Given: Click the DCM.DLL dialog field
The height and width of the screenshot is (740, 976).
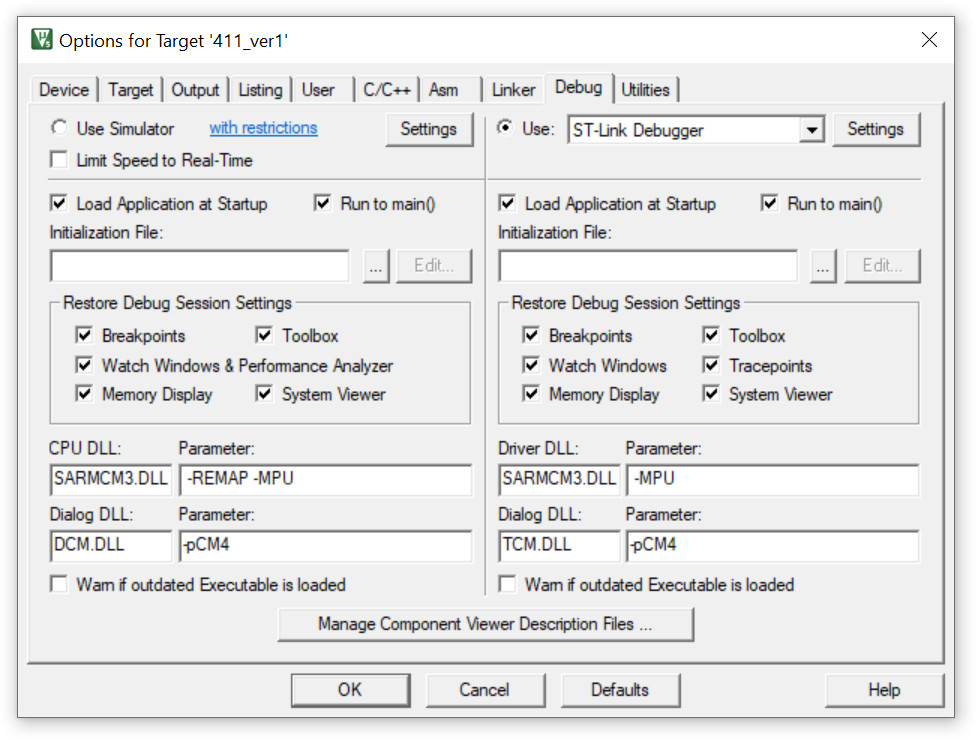Looking at the screenshot, I should click(111, 545).
